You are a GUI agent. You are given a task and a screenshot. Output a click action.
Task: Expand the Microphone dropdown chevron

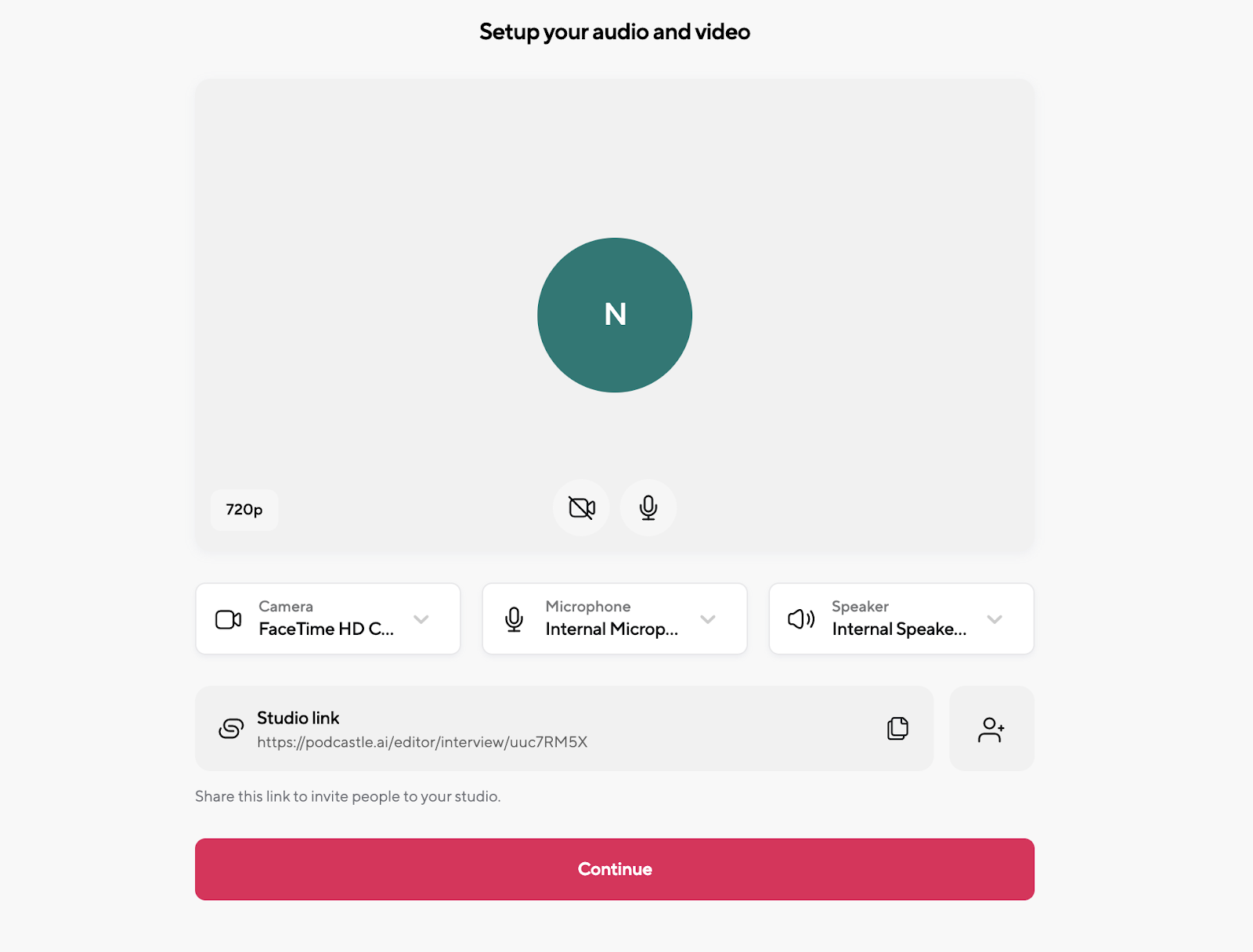[708, 619]
